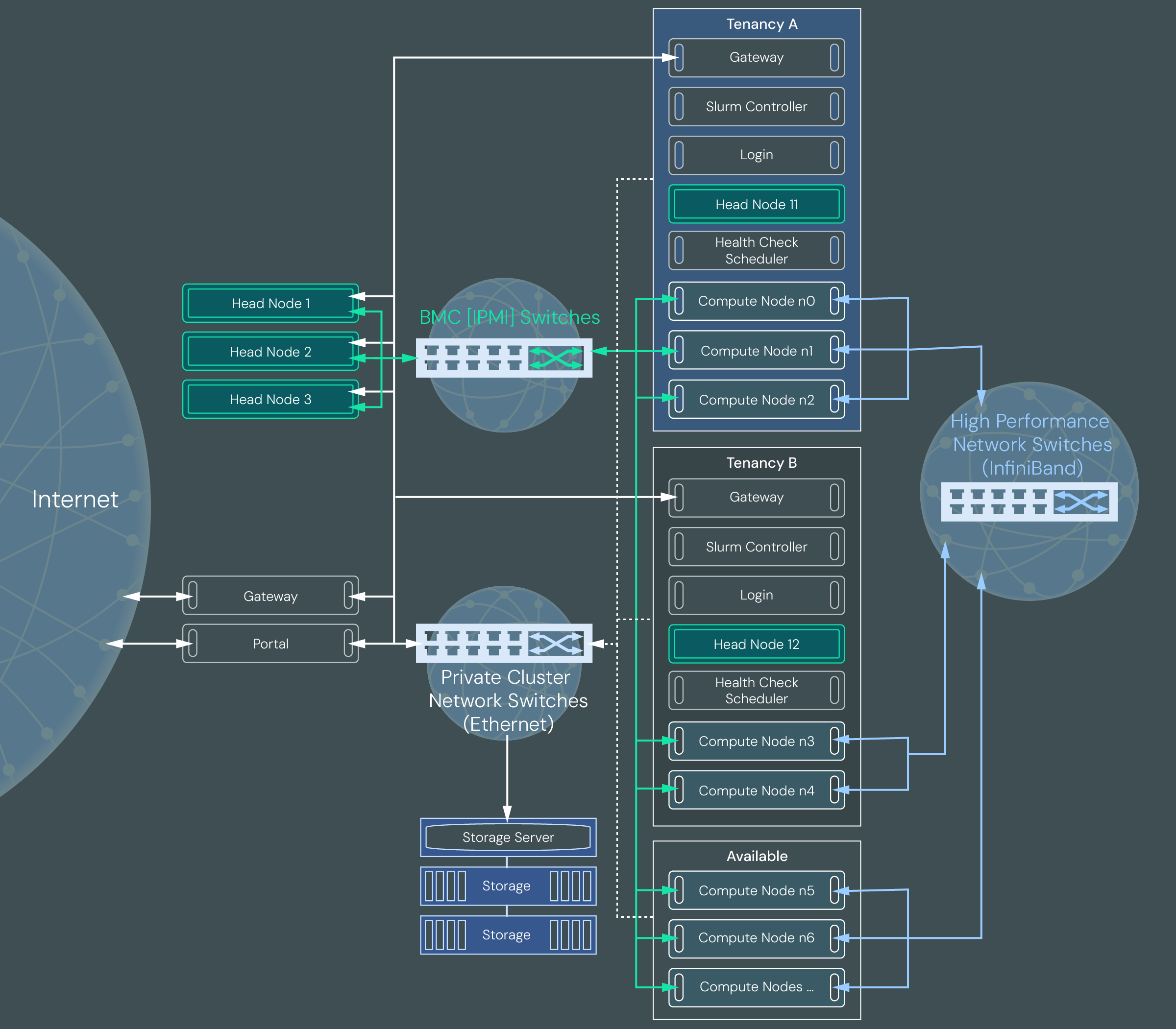Click the InfiniBand network switch icon
The width and height of the screenshot is (1176, 1029).
pos(1029,502)
